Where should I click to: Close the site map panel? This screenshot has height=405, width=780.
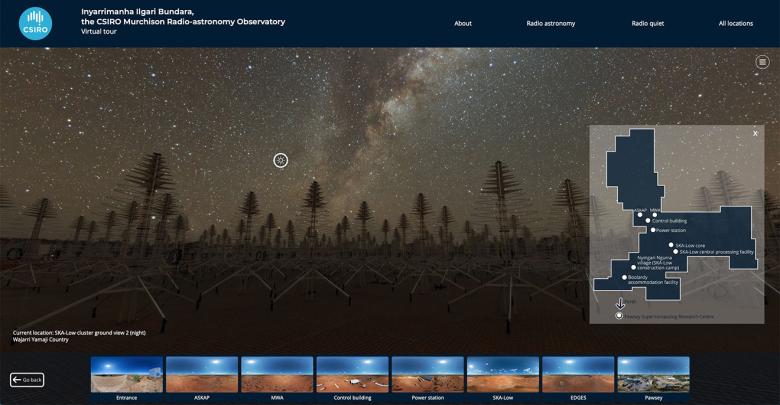(x=755, y=133)
